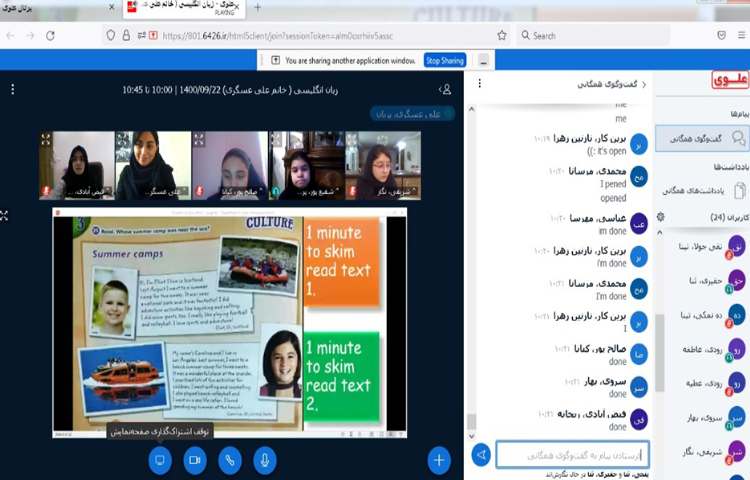Click the chat scroll up arrow
The width and height of the screenshot is (750, 480).
(x=471, y=109)
